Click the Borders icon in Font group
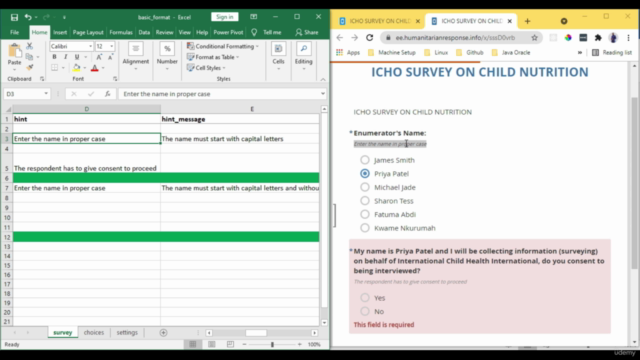The image size is (640, 360). click(x=54, y=68)
